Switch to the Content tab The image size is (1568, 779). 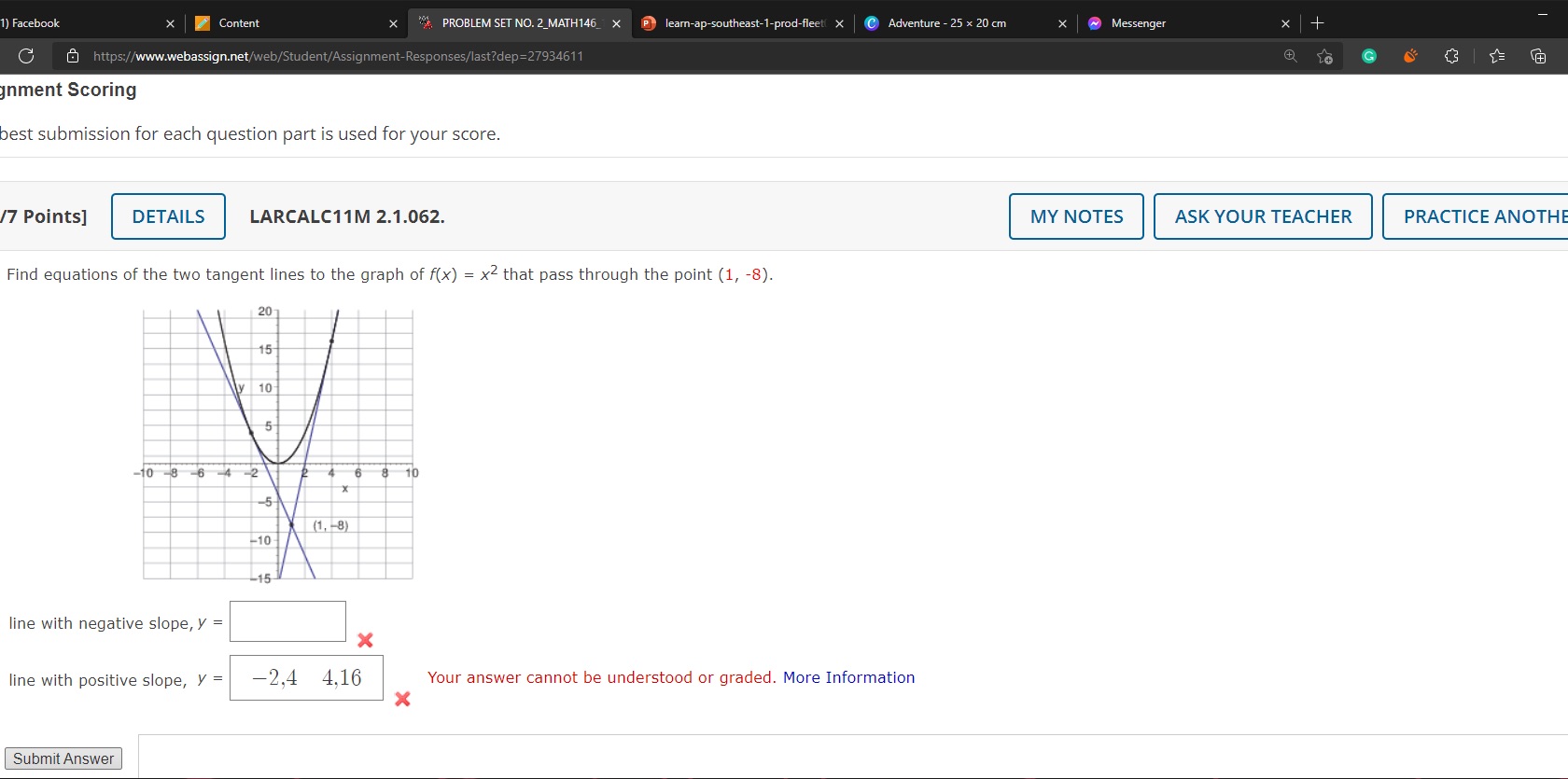click(x=297, y=23)
